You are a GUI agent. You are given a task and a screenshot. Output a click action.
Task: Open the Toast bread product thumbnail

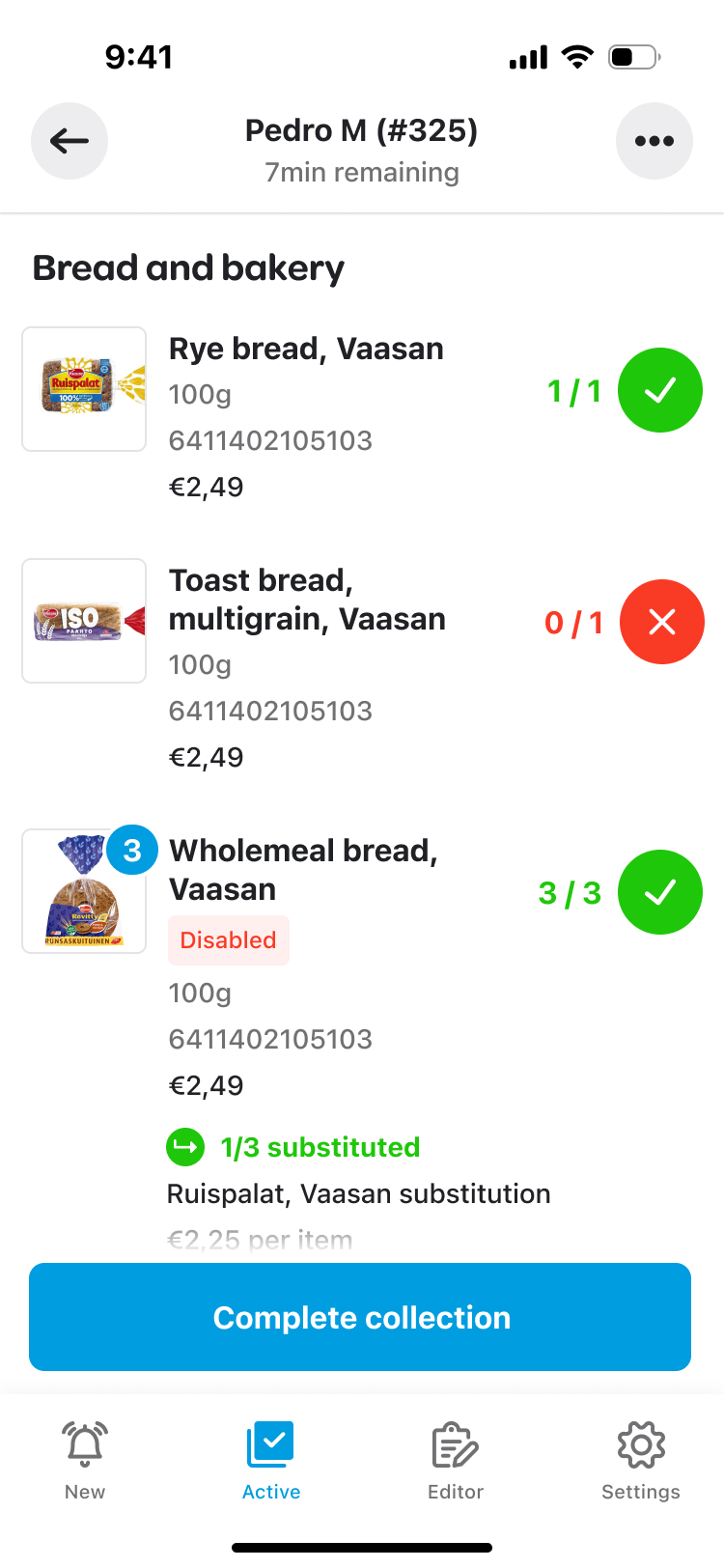pos(84,621)
